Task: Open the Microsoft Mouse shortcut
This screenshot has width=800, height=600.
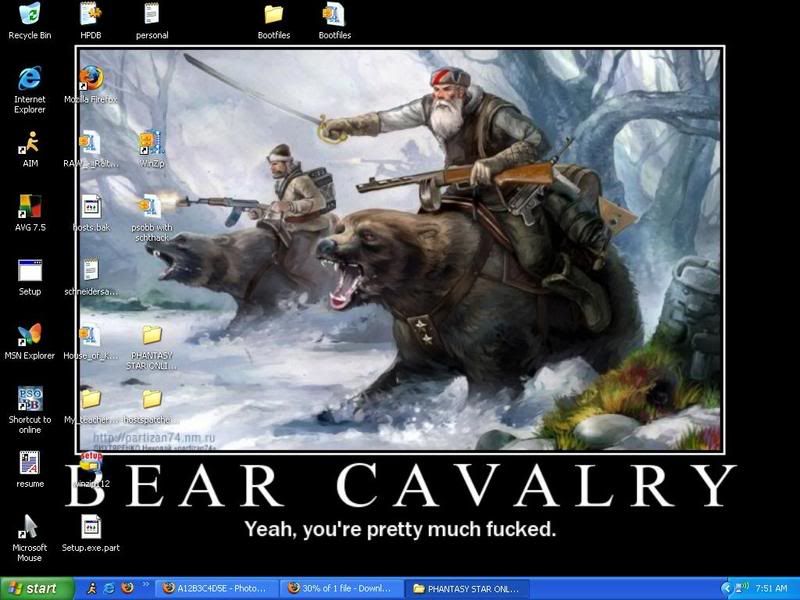Action: click(30, 527)
